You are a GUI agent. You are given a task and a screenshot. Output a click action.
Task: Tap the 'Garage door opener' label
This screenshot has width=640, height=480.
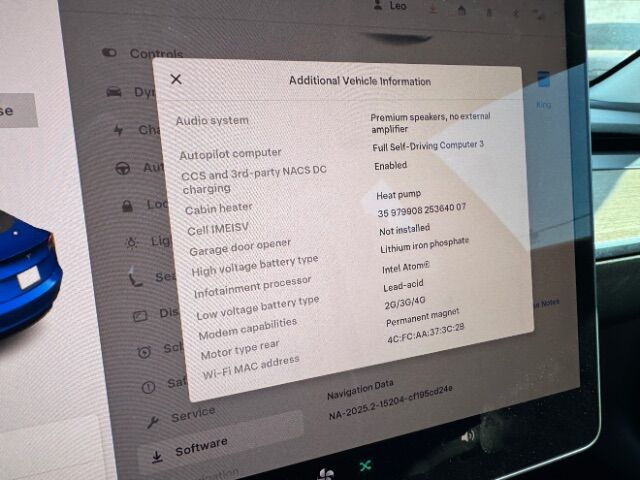[240, 247]
